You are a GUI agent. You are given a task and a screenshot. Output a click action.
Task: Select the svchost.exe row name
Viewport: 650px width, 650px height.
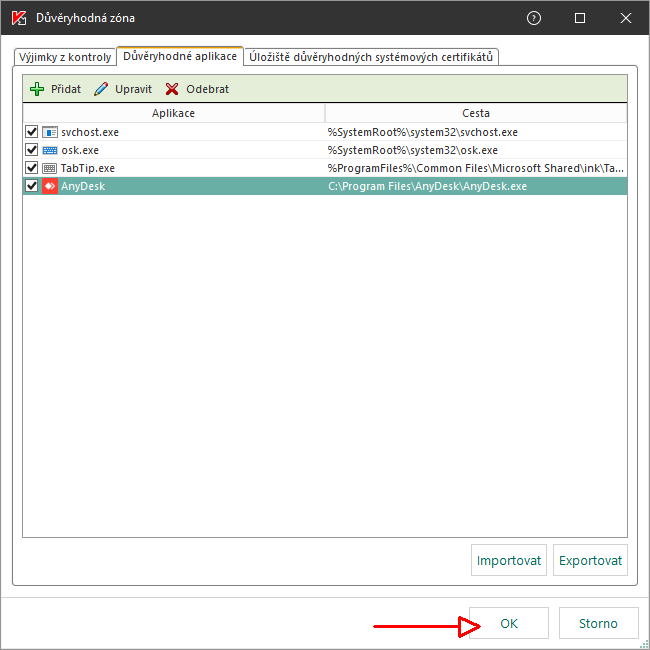click(90, 132)
